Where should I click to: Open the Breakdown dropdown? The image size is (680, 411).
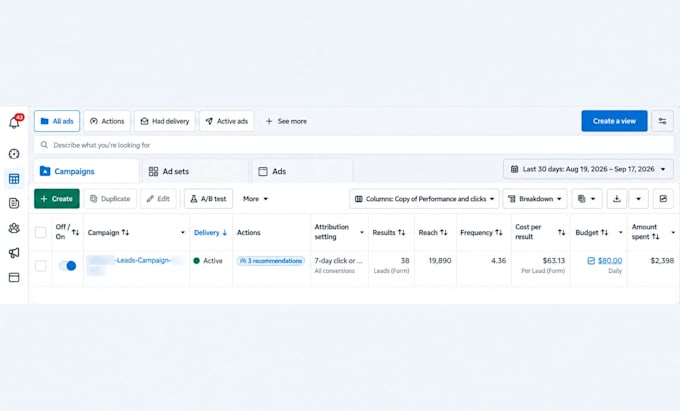coord(535,199)
